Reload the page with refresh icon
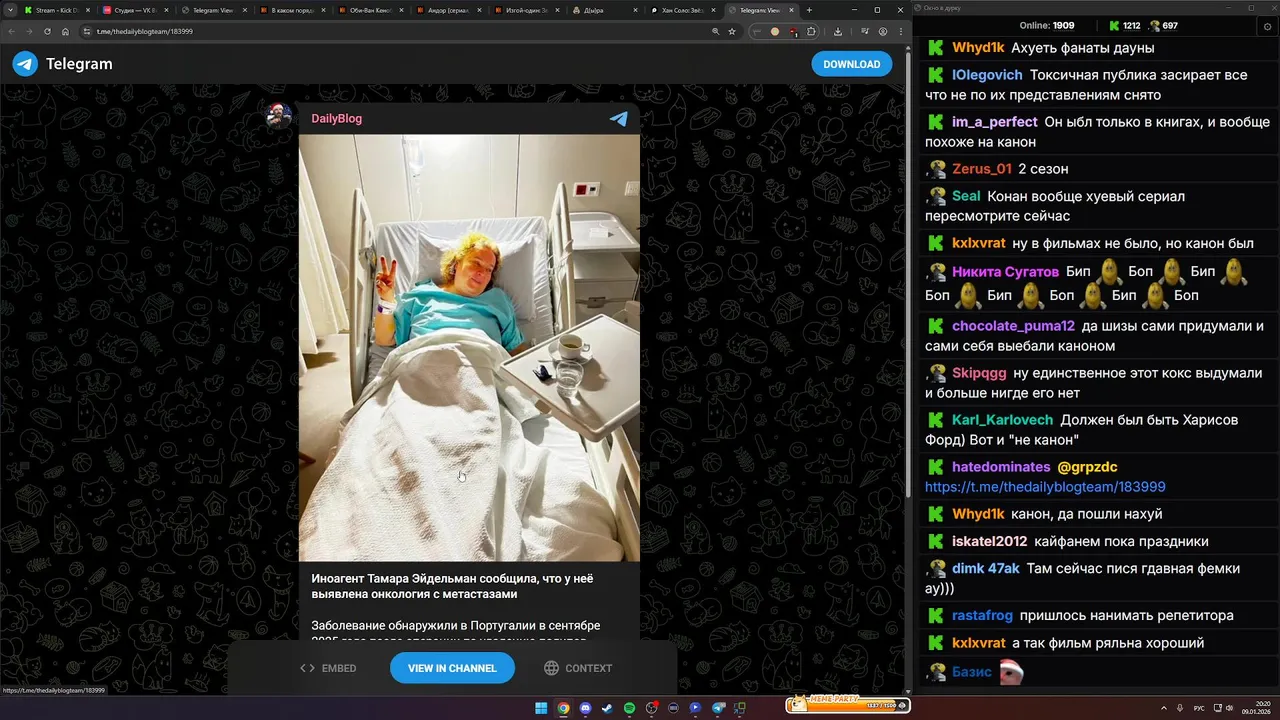 tap(47, 31)
